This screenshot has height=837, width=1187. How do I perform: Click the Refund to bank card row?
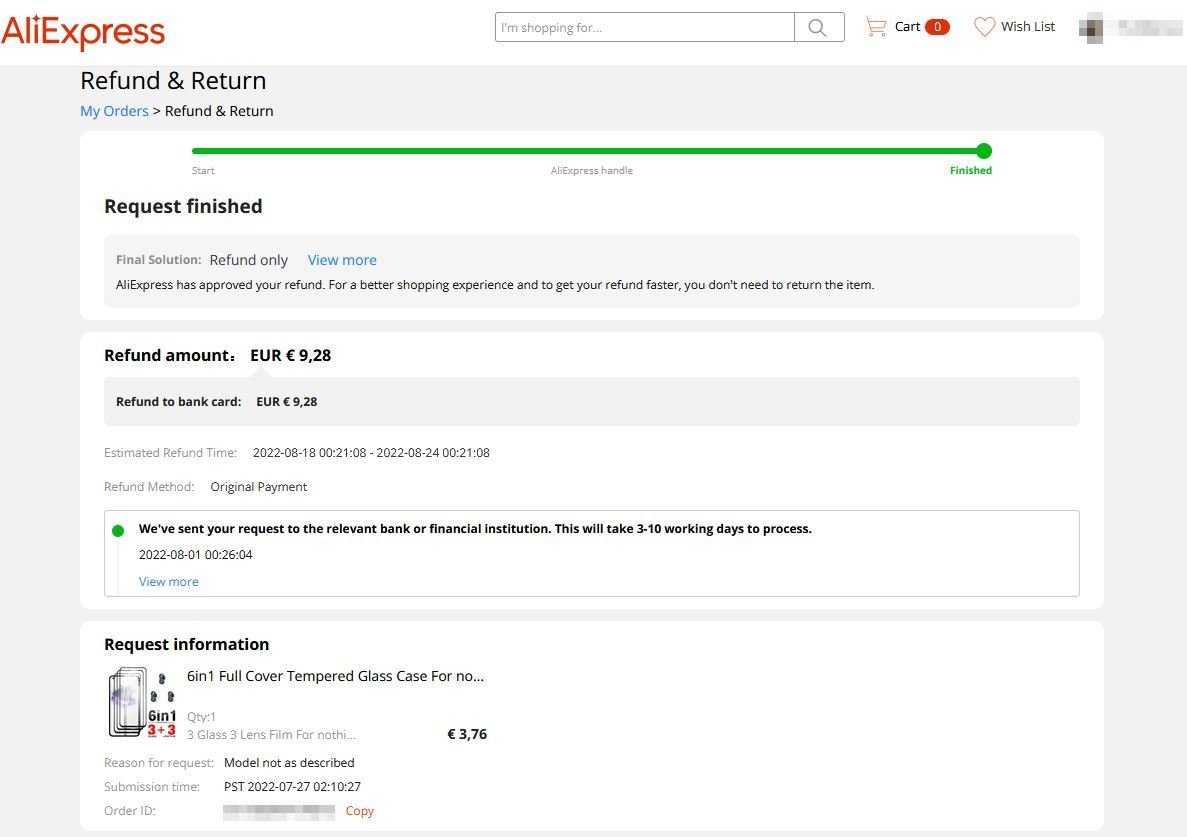[x=591, y=402]
